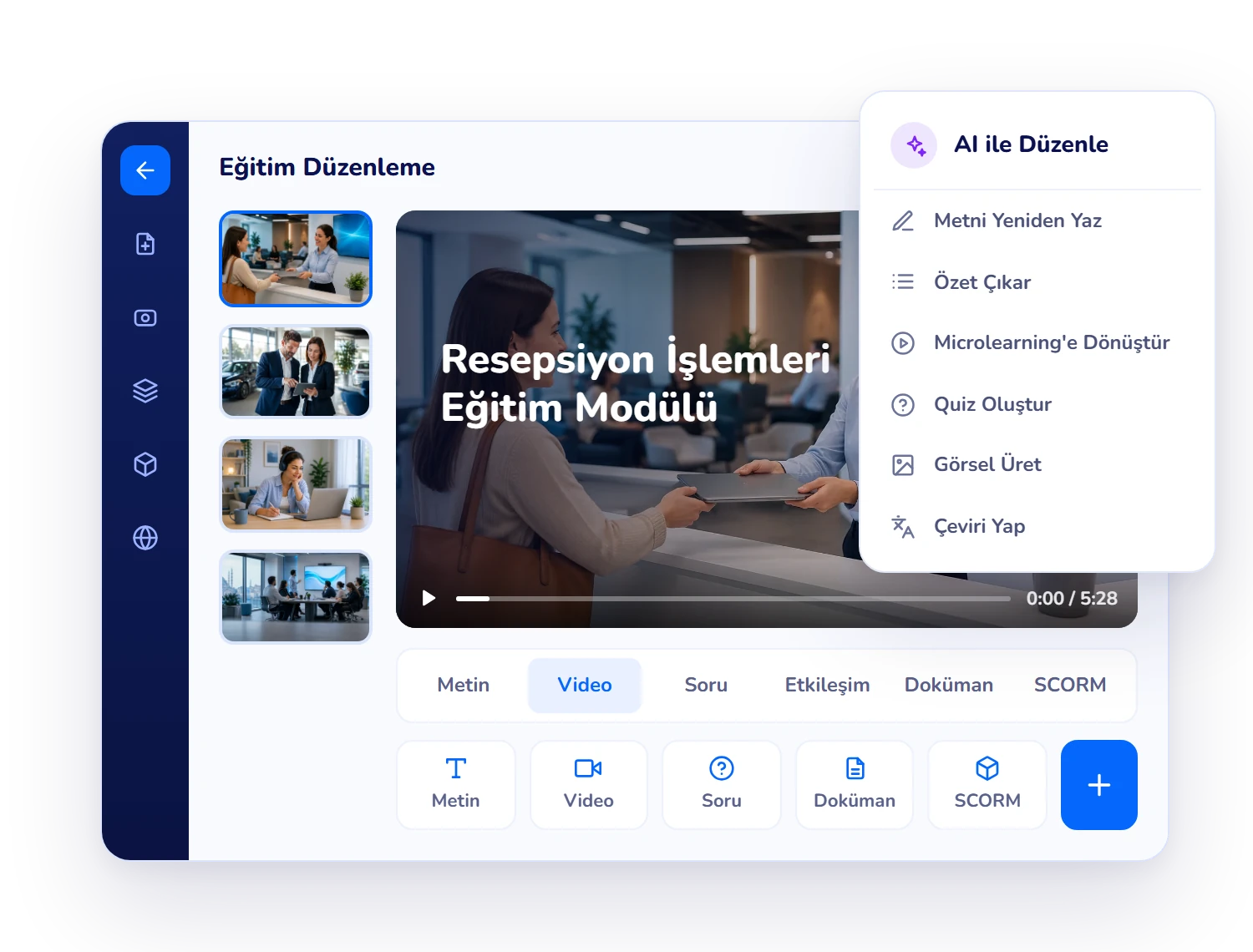
Task: Click Görsel Üret menu entry
Action: click(1037, 464)
